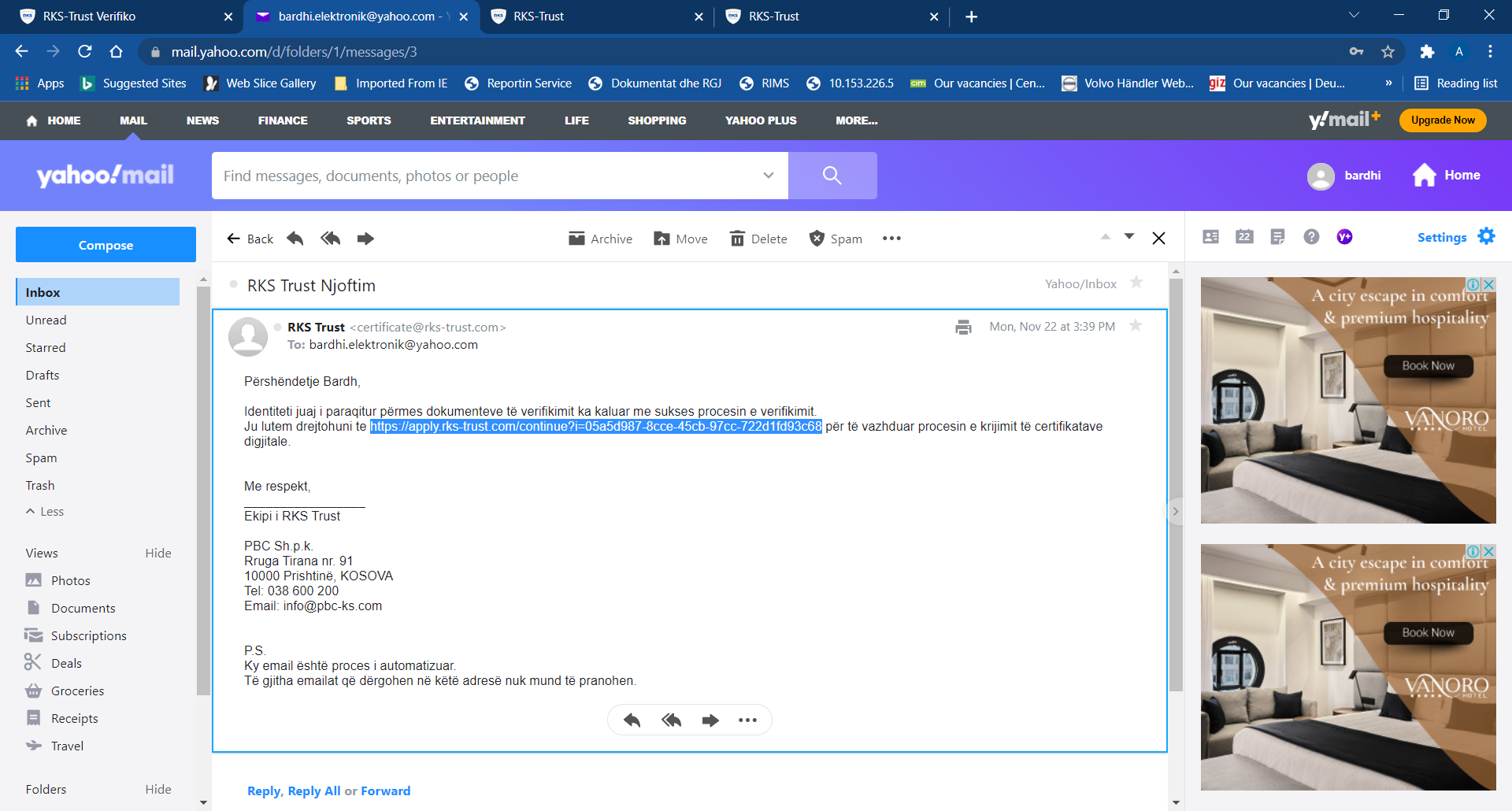
Task: Open the apply.rks-trust.com continue link
Action: pyautogui.click(x=596, y=426)
